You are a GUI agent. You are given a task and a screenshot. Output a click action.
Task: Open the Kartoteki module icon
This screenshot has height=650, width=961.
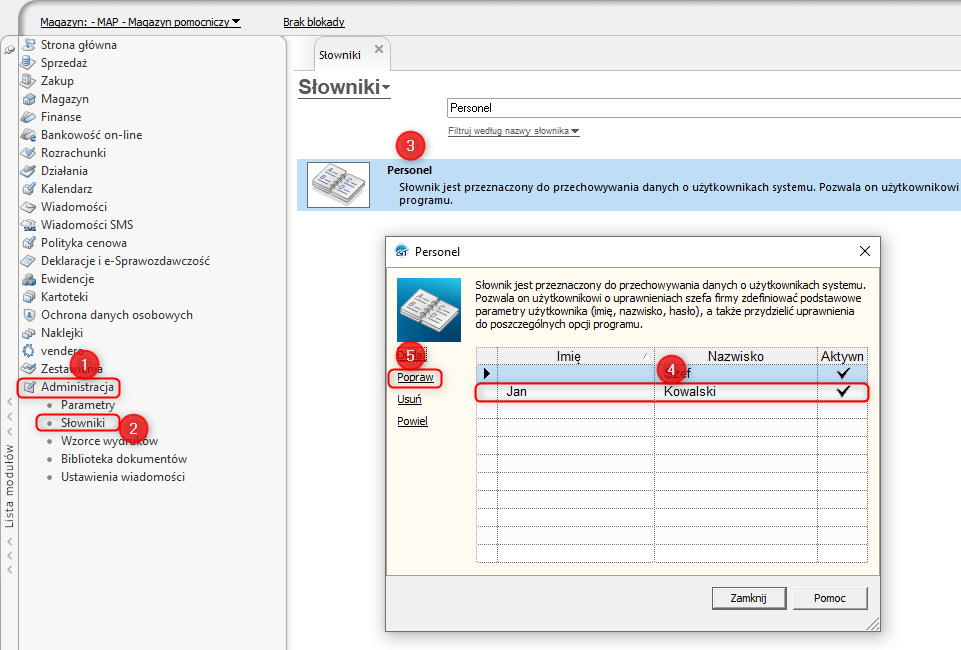coord(29,297)
